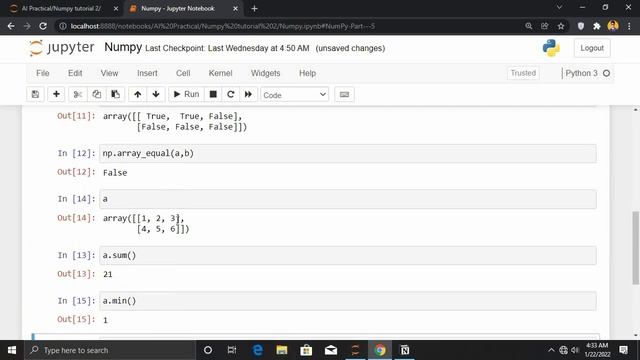The image size is (640, 360).
Task: Open the command palette keyboard icon
Action: (x=344, y=94)
